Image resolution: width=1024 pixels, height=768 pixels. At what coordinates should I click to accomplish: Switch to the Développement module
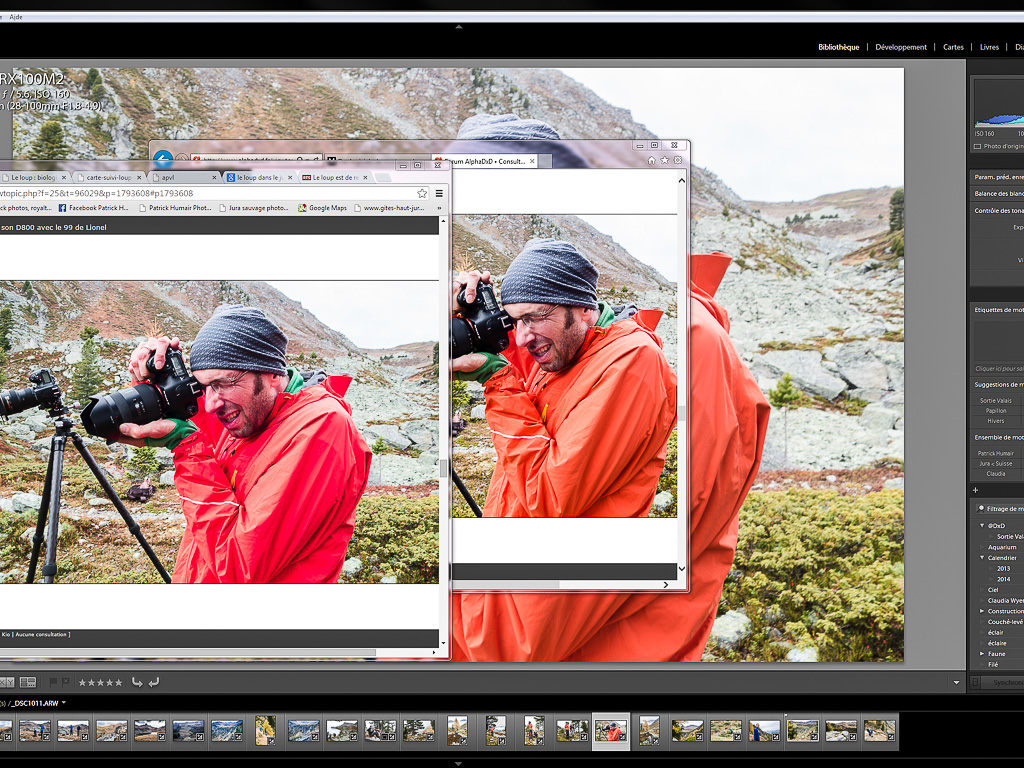[x=901, y=47]
